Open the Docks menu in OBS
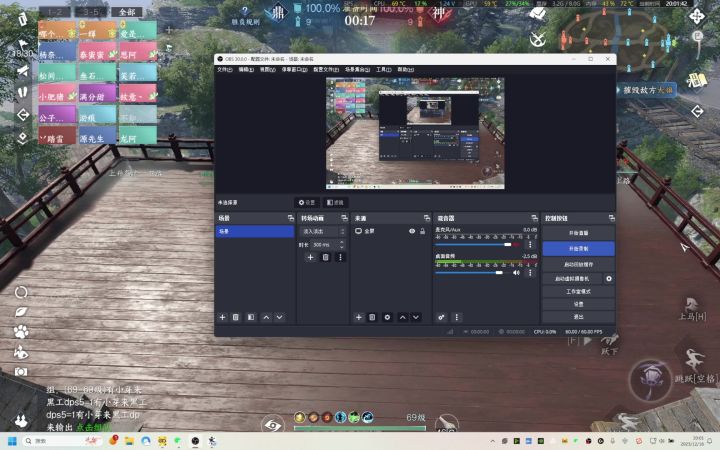Screen dimensions: 720x450 coord(294,70)
